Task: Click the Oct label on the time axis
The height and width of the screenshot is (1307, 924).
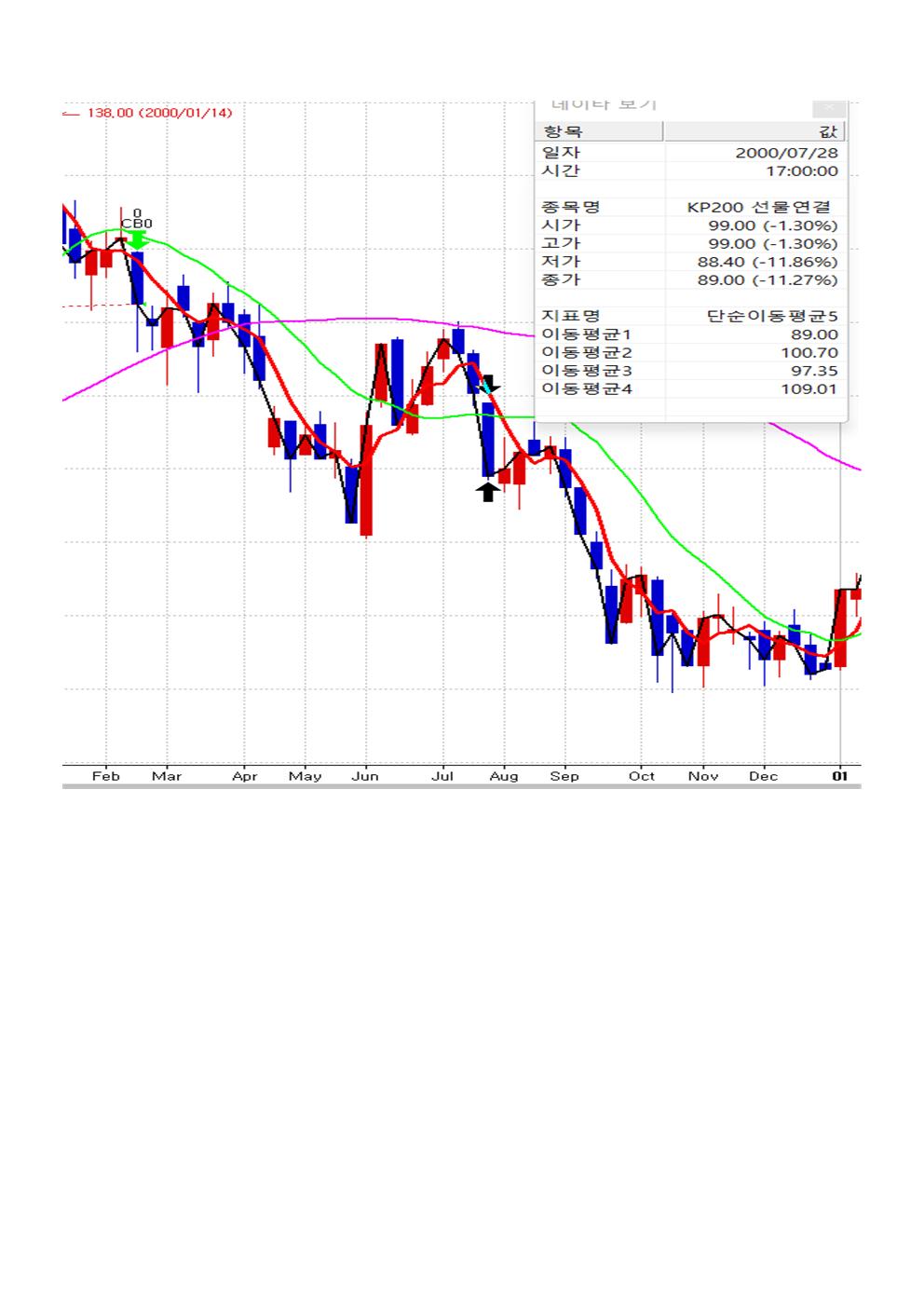Action: point(641,776)
